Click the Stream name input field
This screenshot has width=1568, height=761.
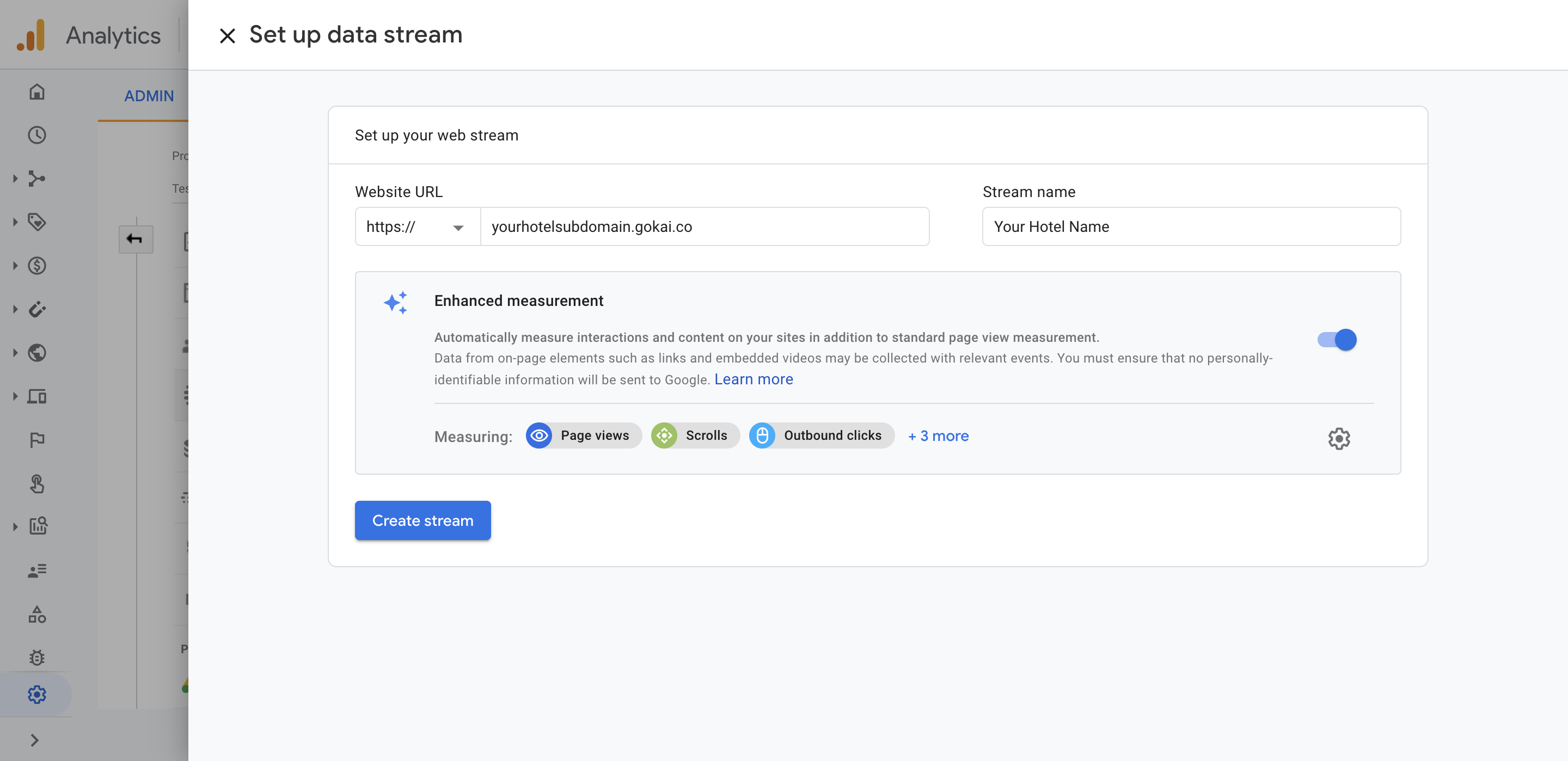pyautogui.click(x=1191, y=227)
